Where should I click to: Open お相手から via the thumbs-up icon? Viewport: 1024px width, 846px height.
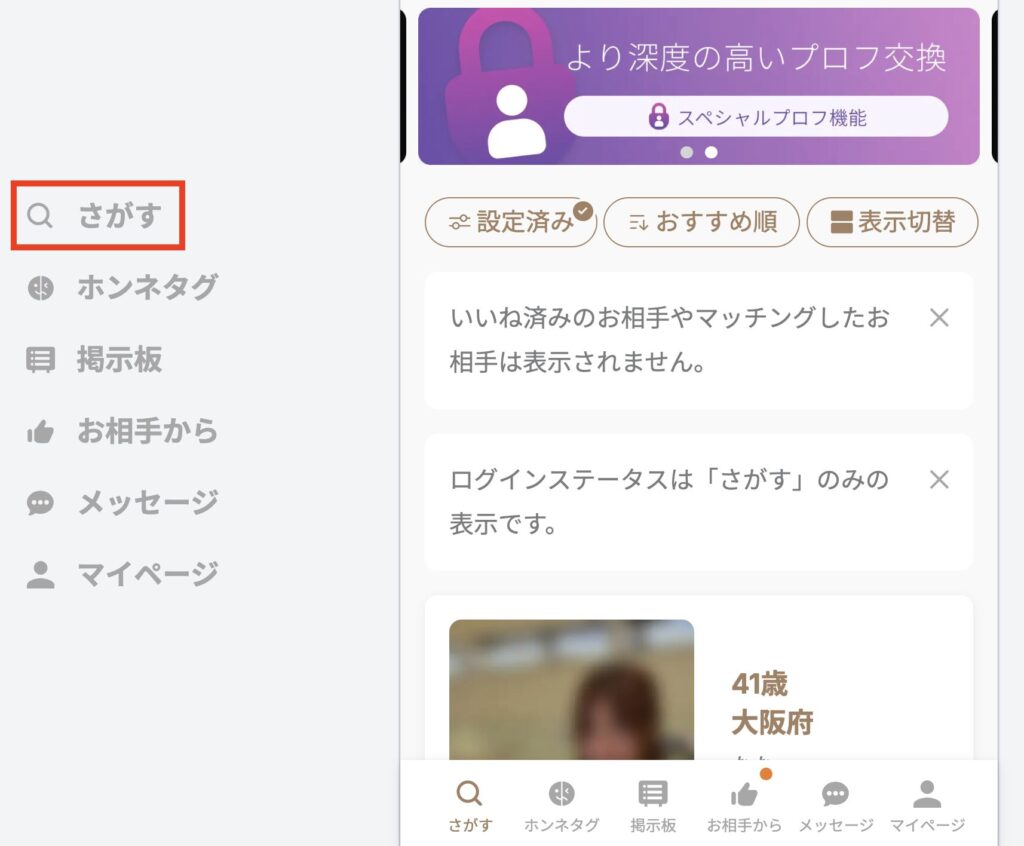[x=745, y=805]
